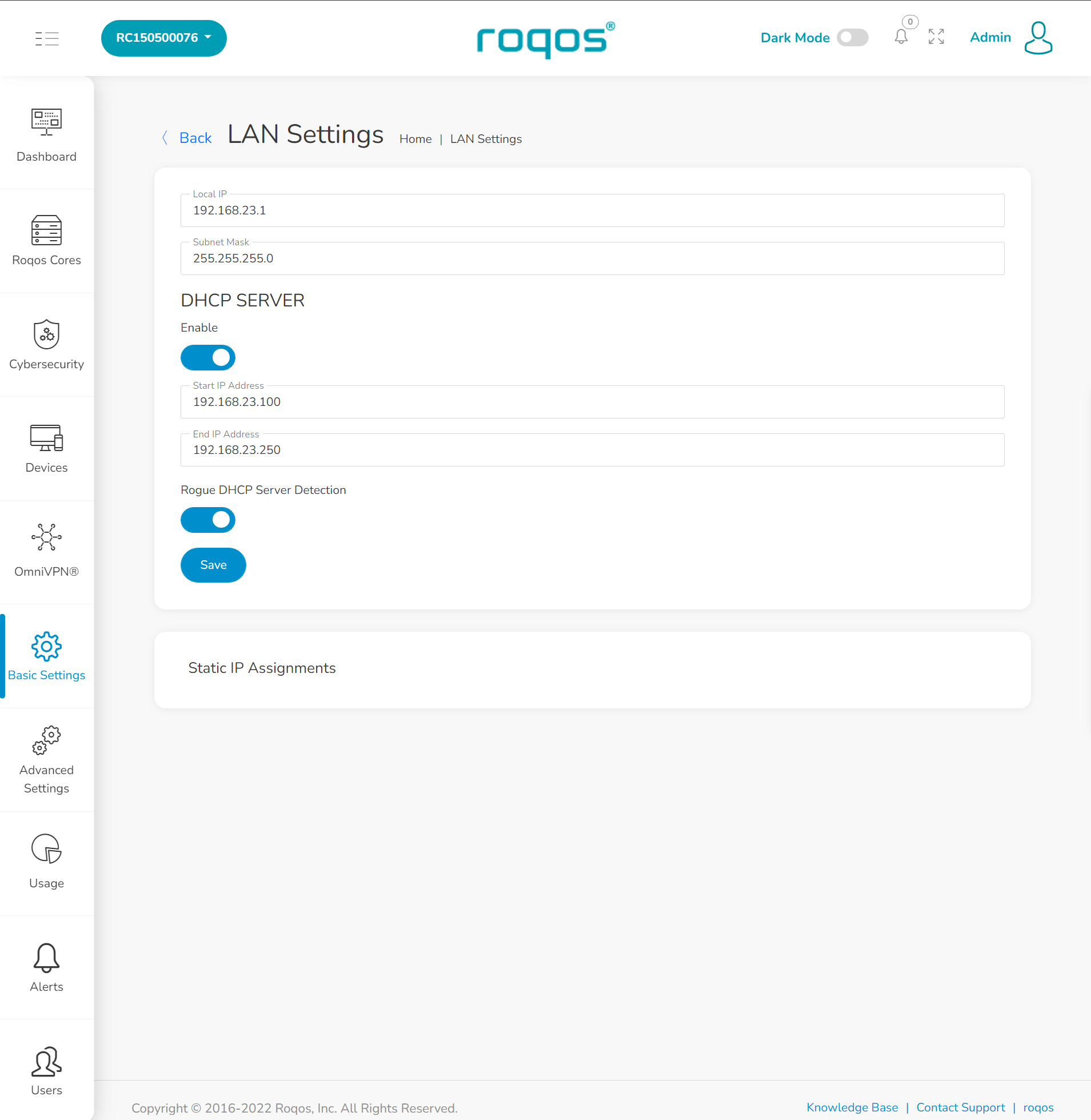Image resolution: width=1091 pixels, height=1120 pixels.
Task: Select Basic Settings in sidebar
Action: coord(46,656)
